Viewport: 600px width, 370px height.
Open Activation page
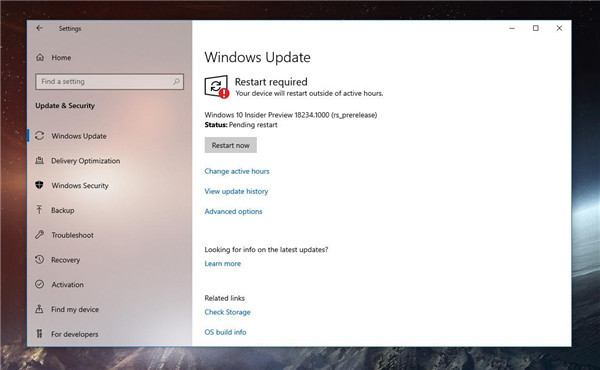pos(67,285)
